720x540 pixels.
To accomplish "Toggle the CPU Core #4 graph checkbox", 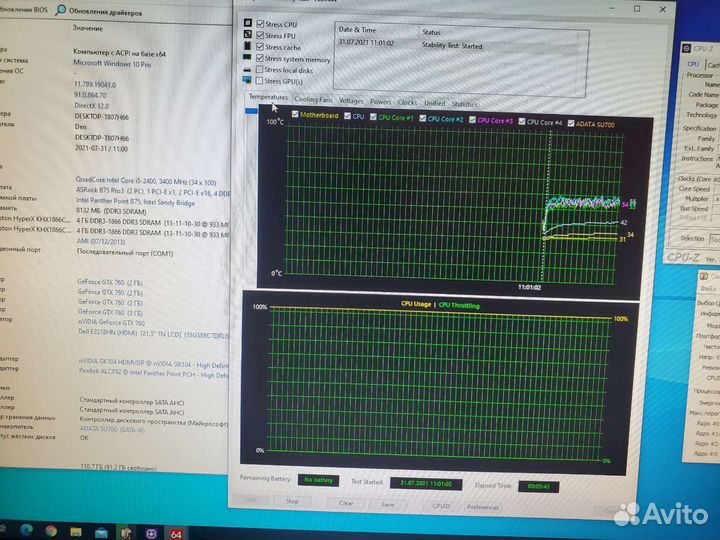I will [x=522, y=121].
